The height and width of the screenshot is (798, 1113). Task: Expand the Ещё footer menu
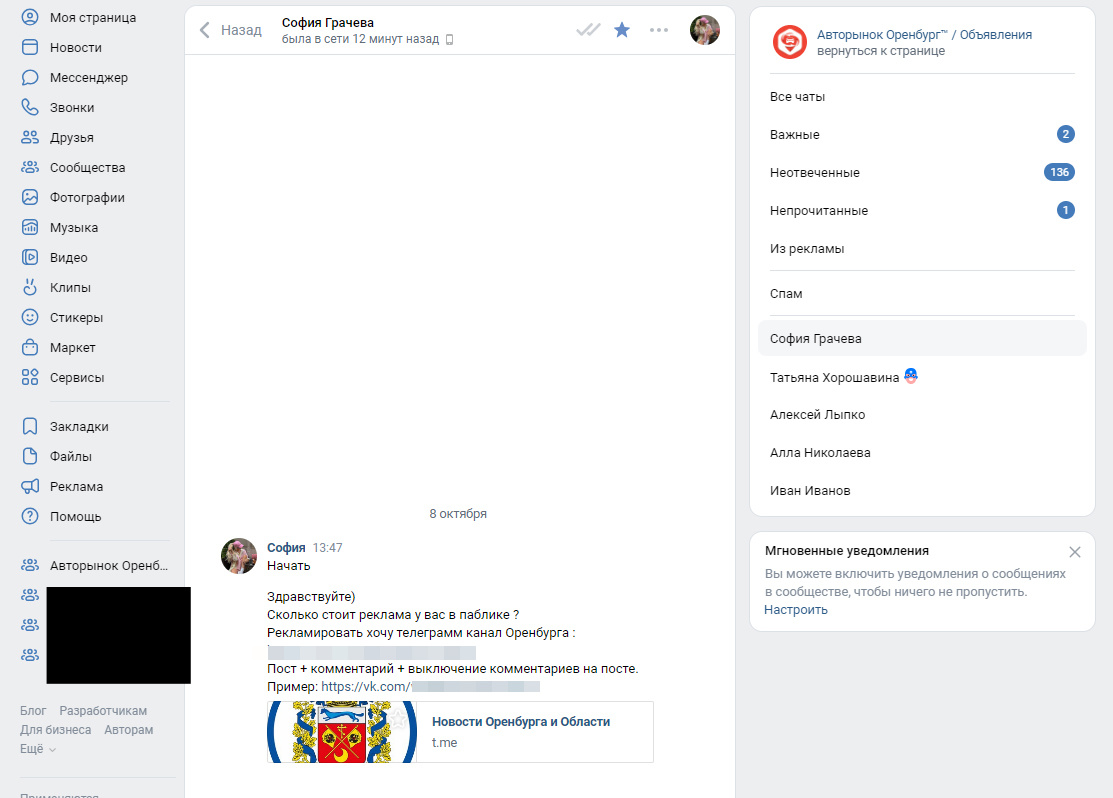point(38,748)
